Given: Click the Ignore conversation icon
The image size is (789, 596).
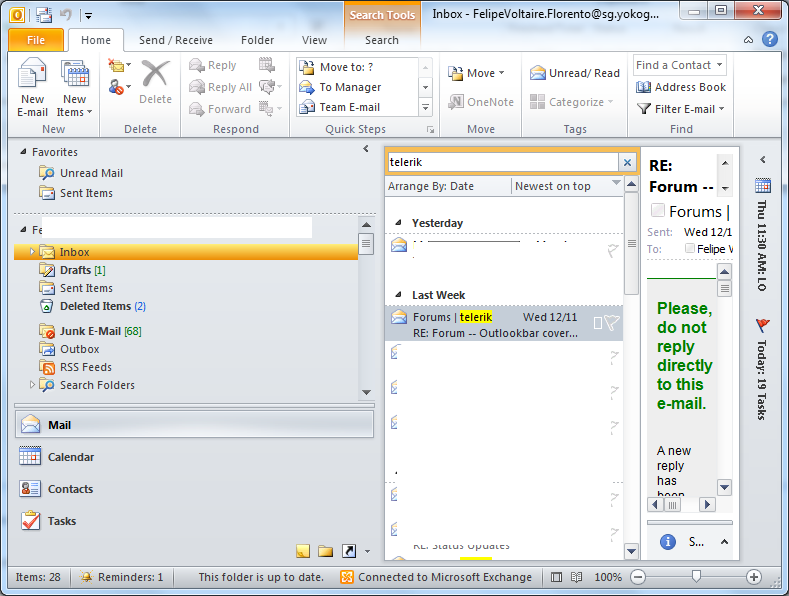Looking at the screenshot, I should [x=117, y=65].
